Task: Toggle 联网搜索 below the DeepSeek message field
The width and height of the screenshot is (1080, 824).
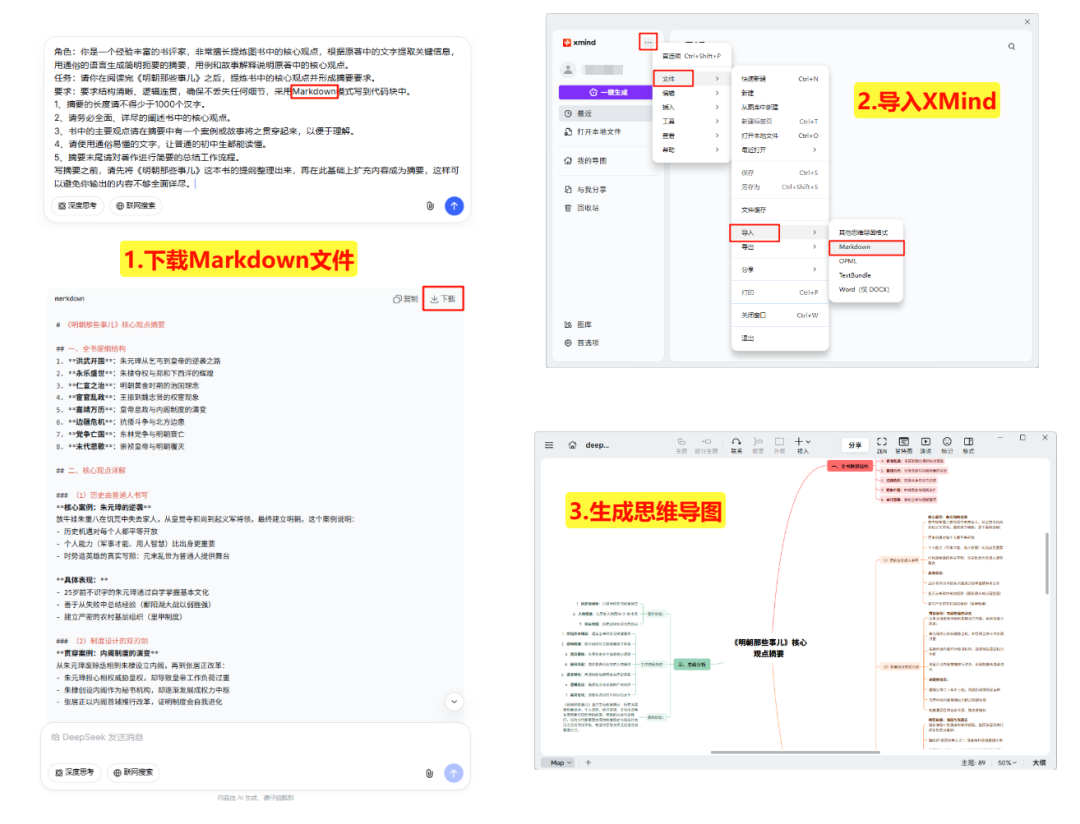Action: 134,773
